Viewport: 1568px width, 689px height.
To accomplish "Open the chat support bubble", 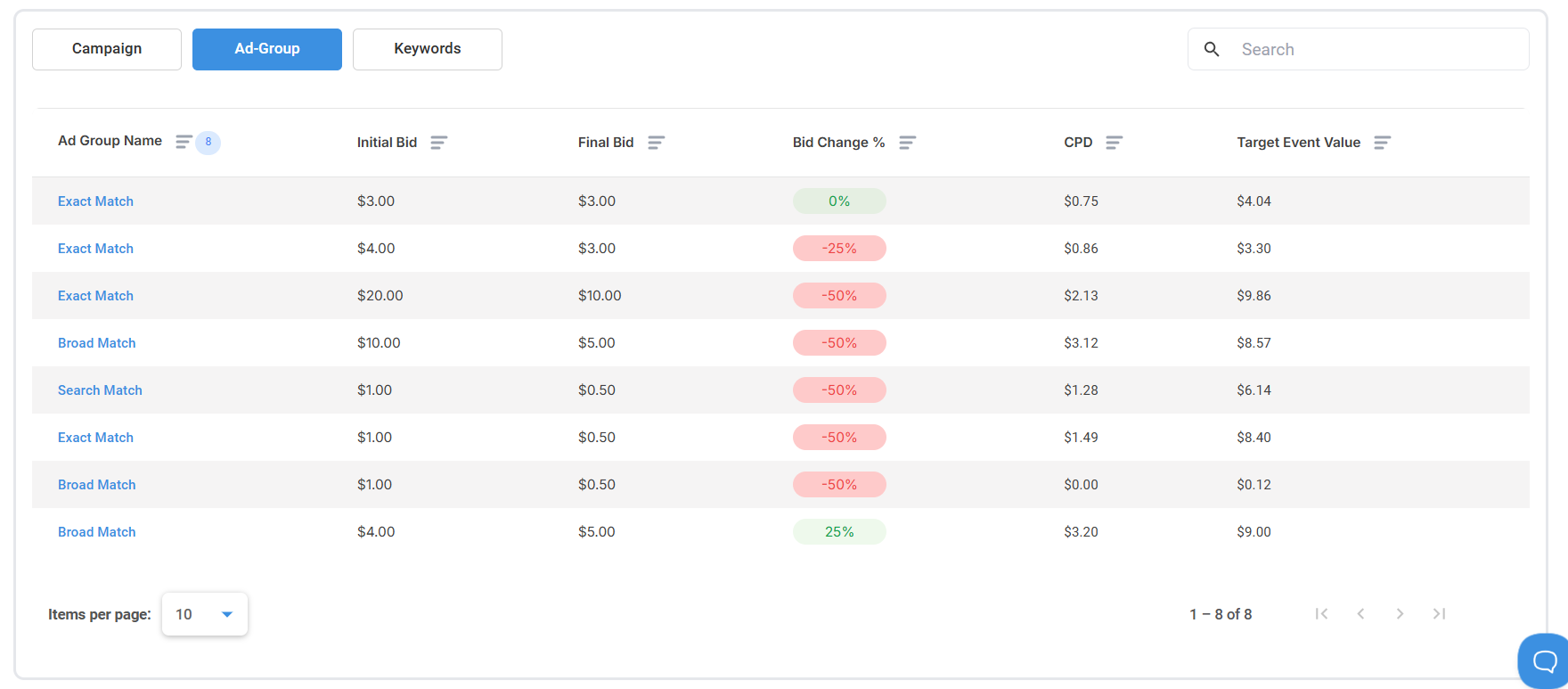I will (1544, 660).
